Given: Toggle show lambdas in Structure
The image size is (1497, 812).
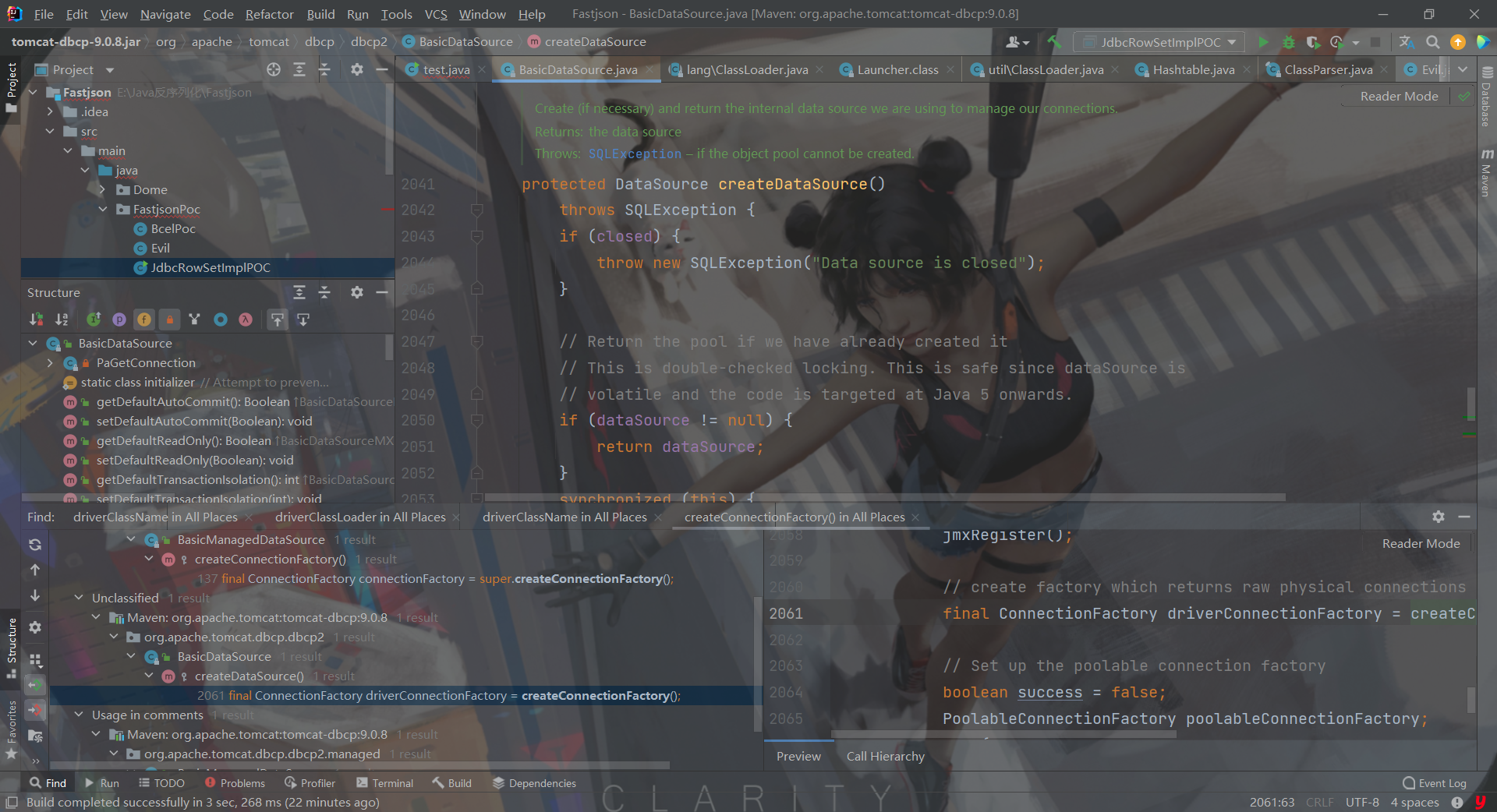Looking at the screenshot, I should click(246, 320).
